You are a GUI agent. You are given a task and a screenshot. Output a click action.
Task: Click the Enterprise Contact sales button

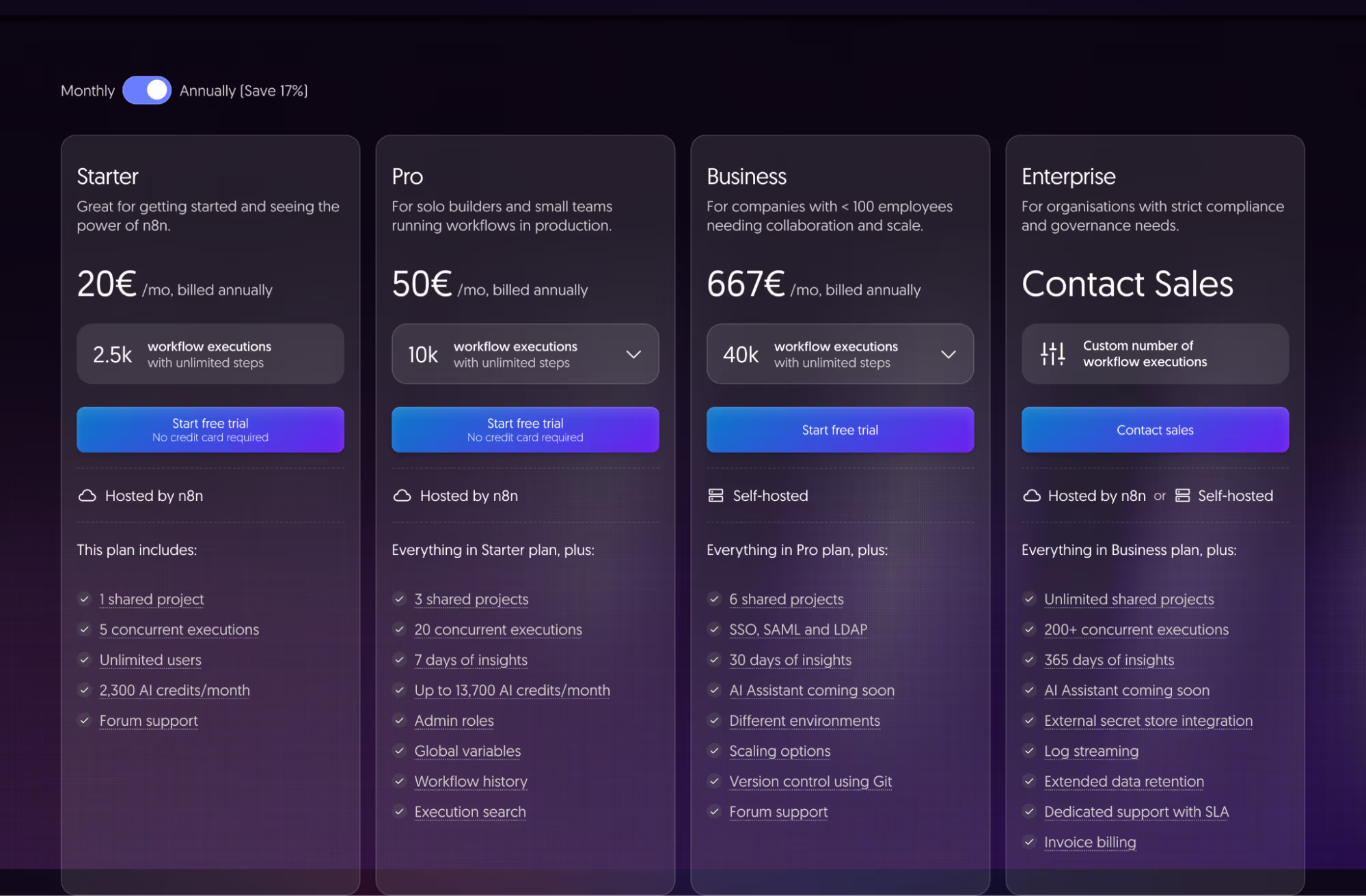tap(1155, 430)
